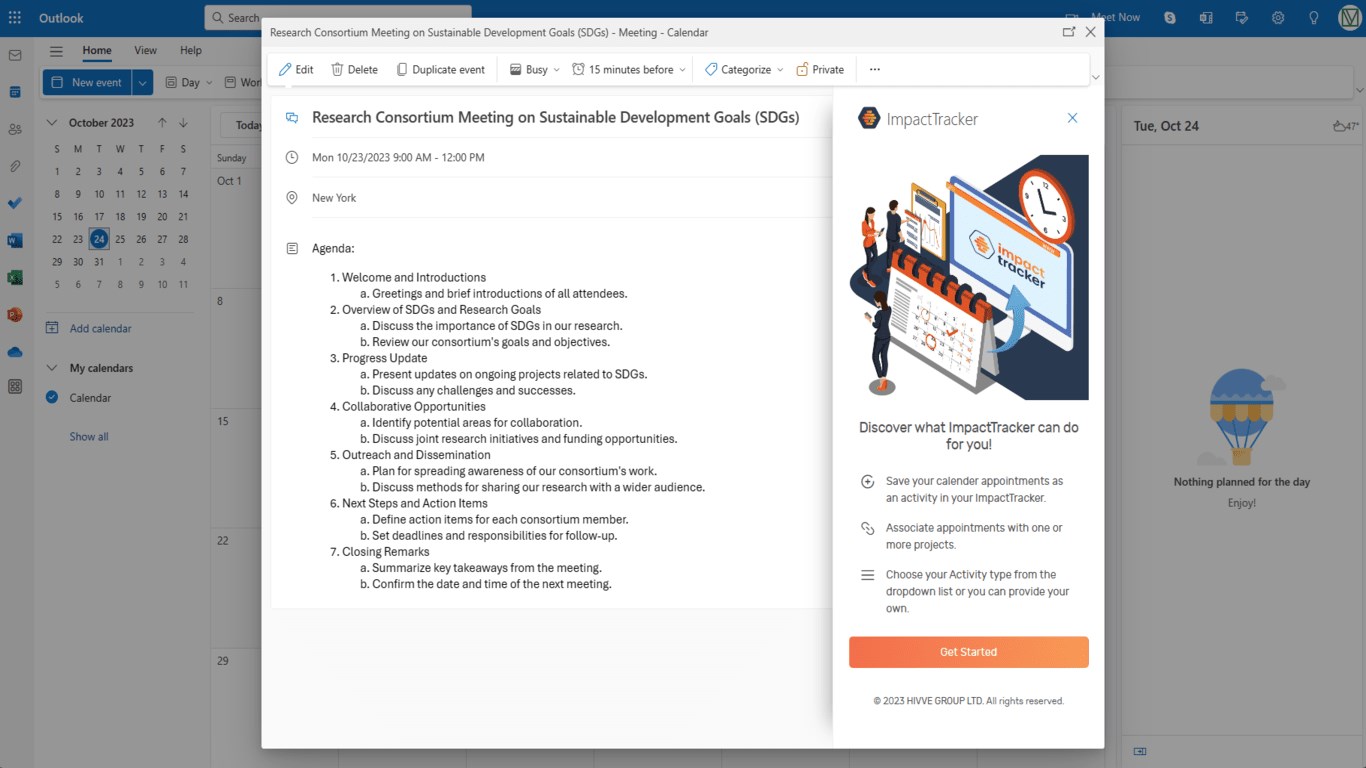The width and height of the screenshot is (1366, 768).
Task: Open the My Day calendar-check icon
Action: [x=1242, y=18]
